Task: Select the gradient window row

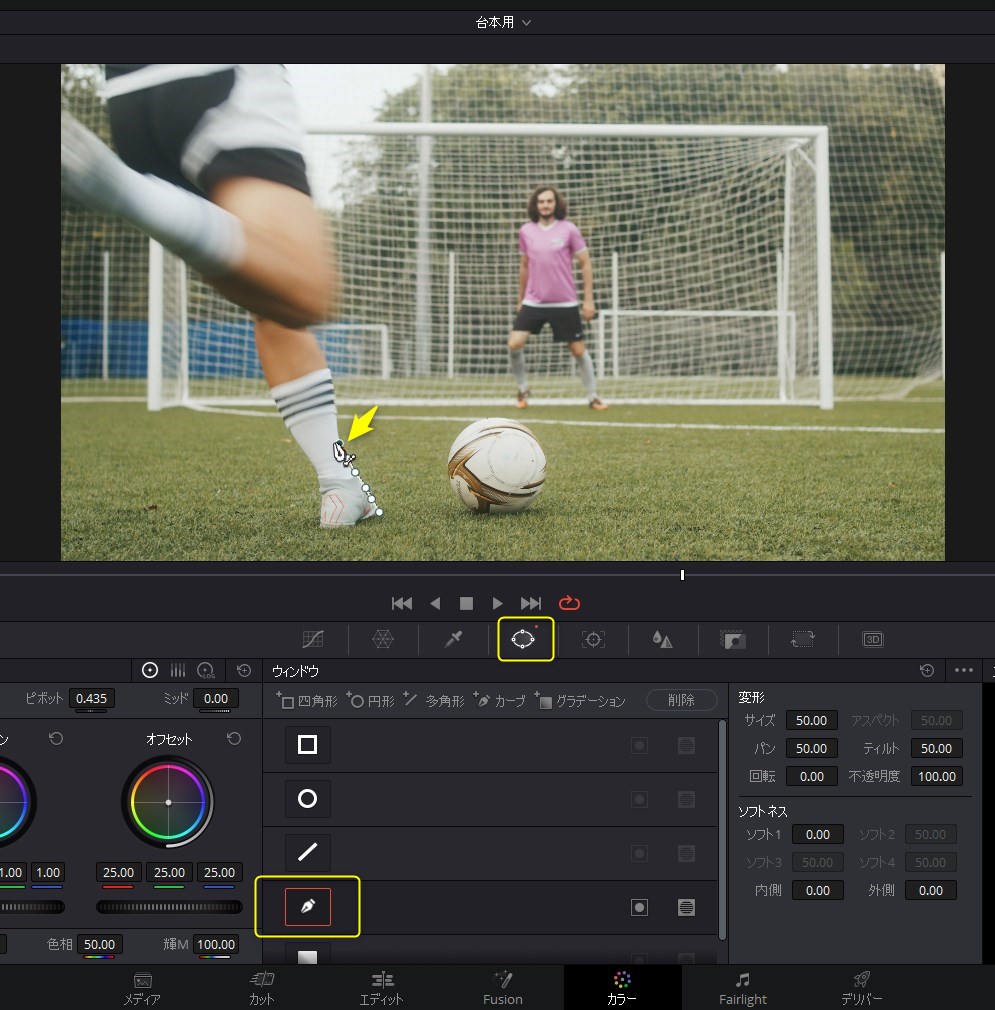Action: 490,951
